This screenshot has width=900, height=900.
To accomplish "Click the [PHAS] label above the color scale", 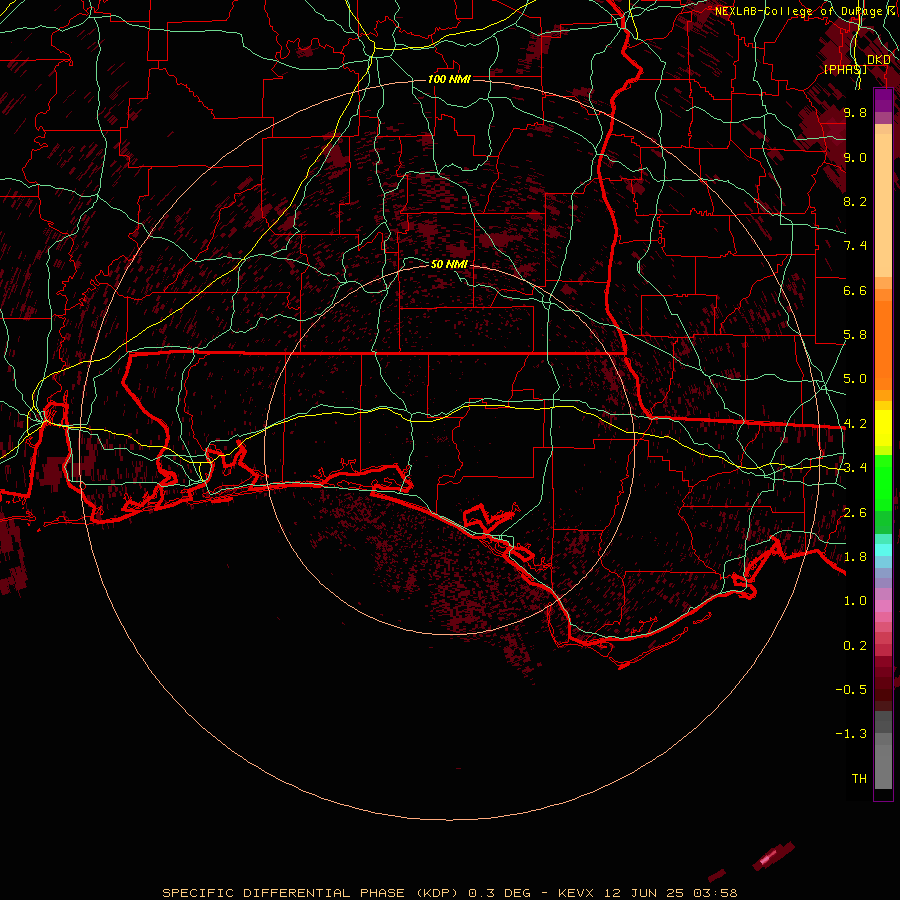I will tap(845, 69).
